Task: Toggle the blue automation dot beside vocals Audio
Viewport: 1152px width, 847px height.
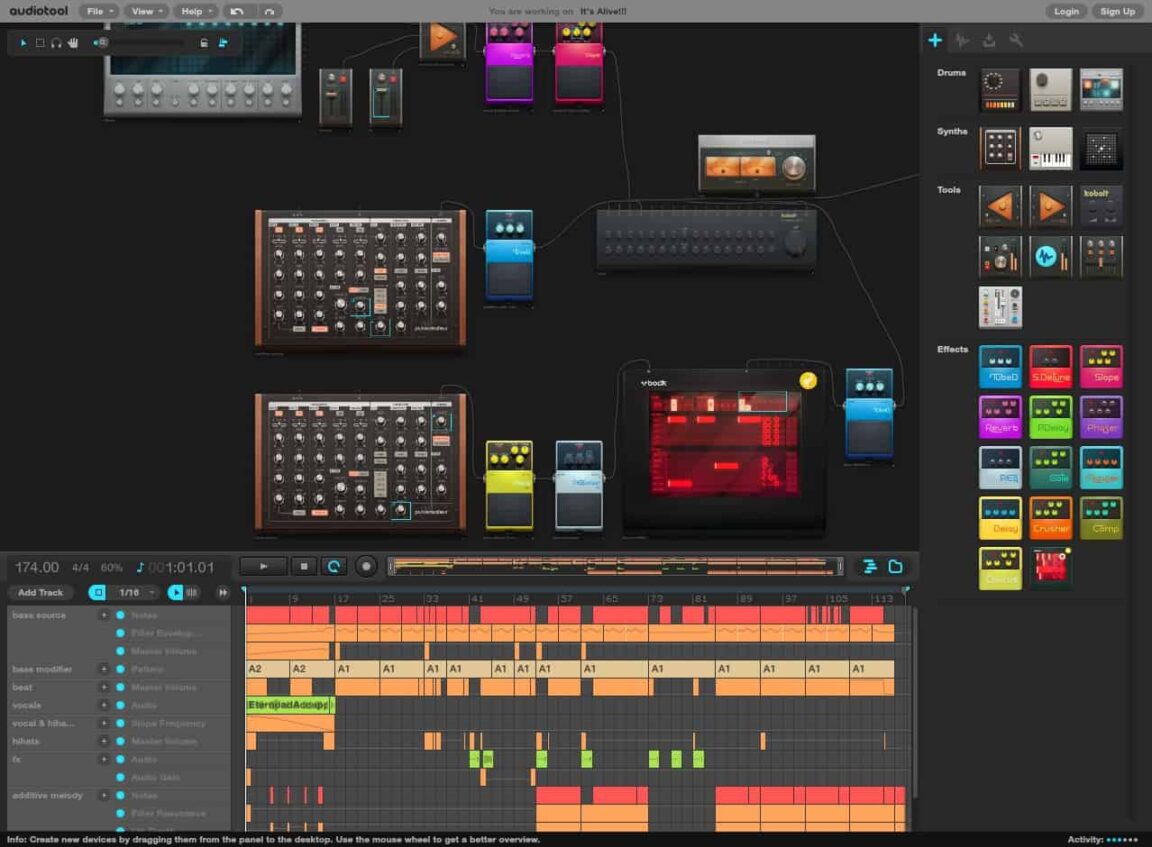Action: click(122, 705)
